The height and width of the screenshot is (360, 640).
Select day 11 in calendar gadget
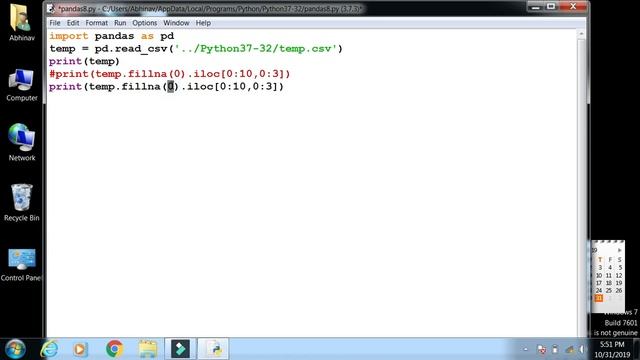click(609, 276)
